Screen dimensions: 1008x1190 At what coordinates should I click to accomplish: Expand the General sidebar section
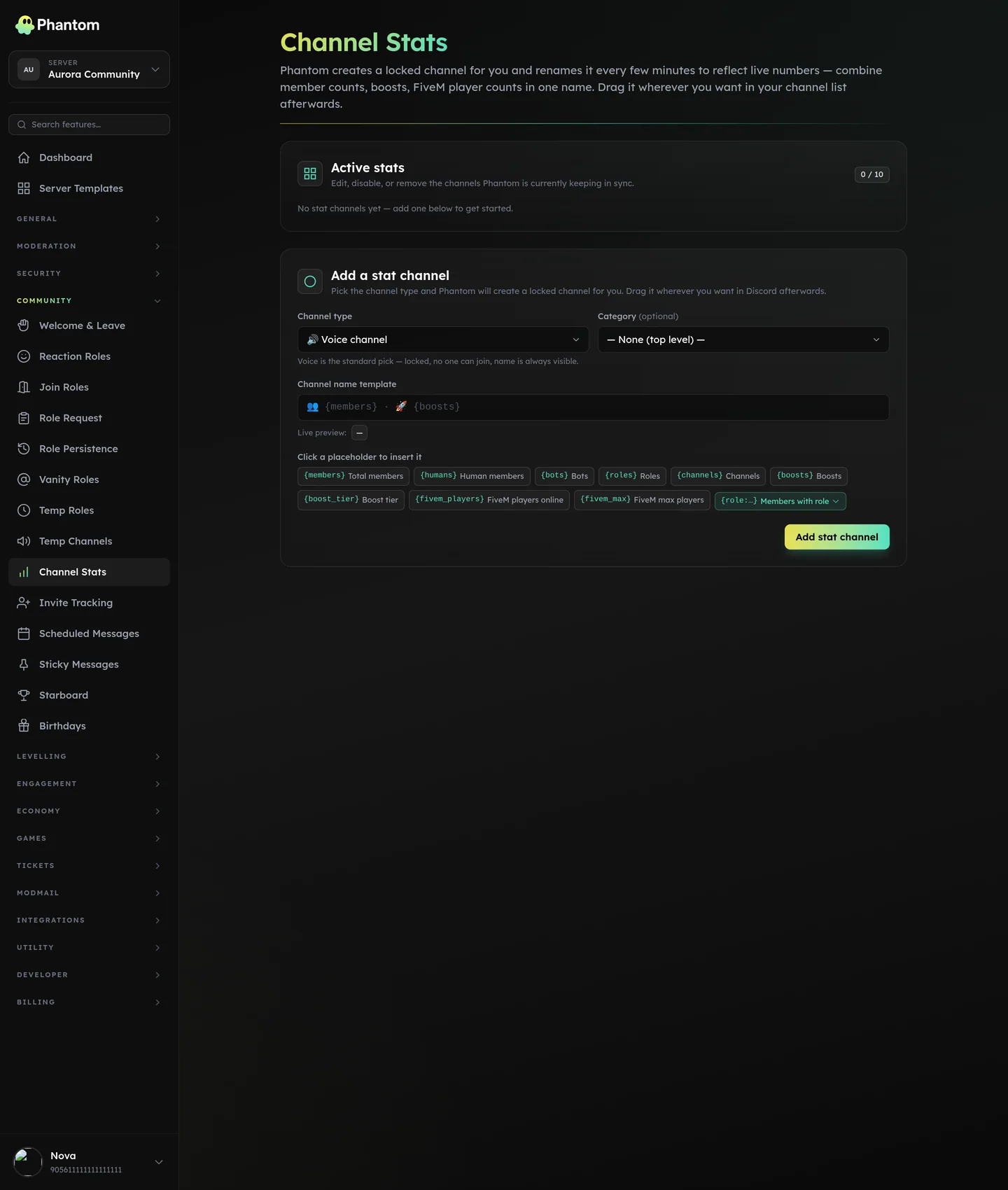[89, 219]
